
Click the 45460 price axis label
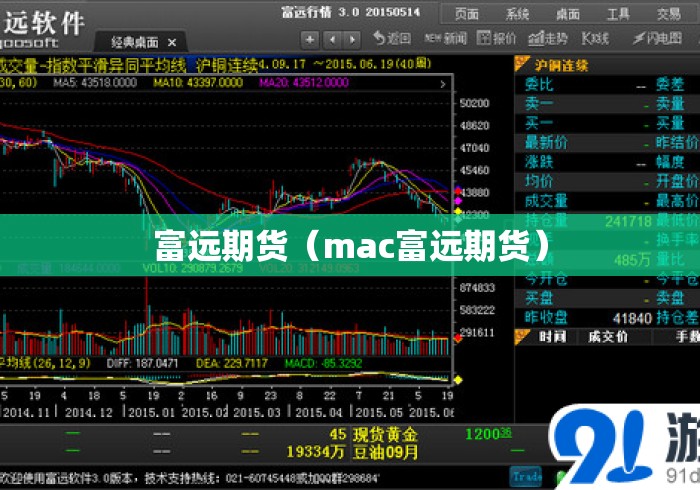pos(475,170)
